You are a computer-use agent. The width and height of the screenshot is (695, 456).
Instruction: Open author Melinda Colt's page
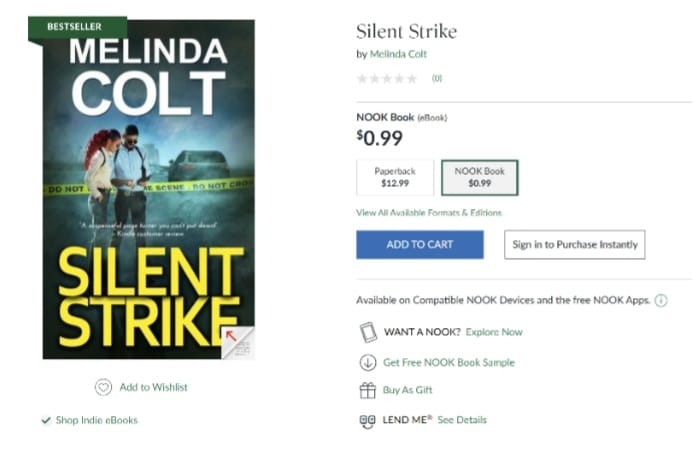[398, 54]
